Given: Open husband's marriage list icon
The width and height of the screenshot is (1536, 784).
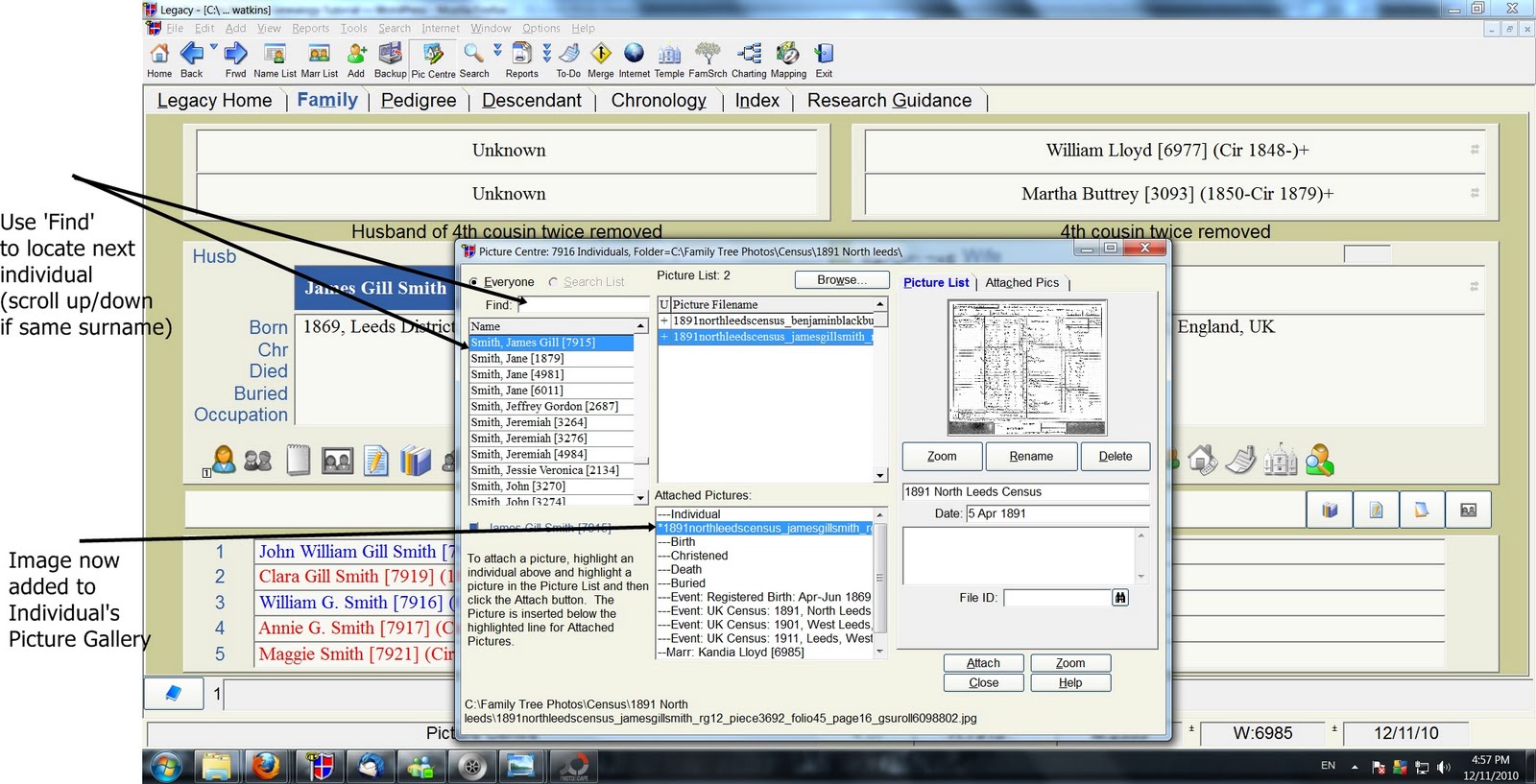Looking at the screenshot, I should (x=257, y=461).
